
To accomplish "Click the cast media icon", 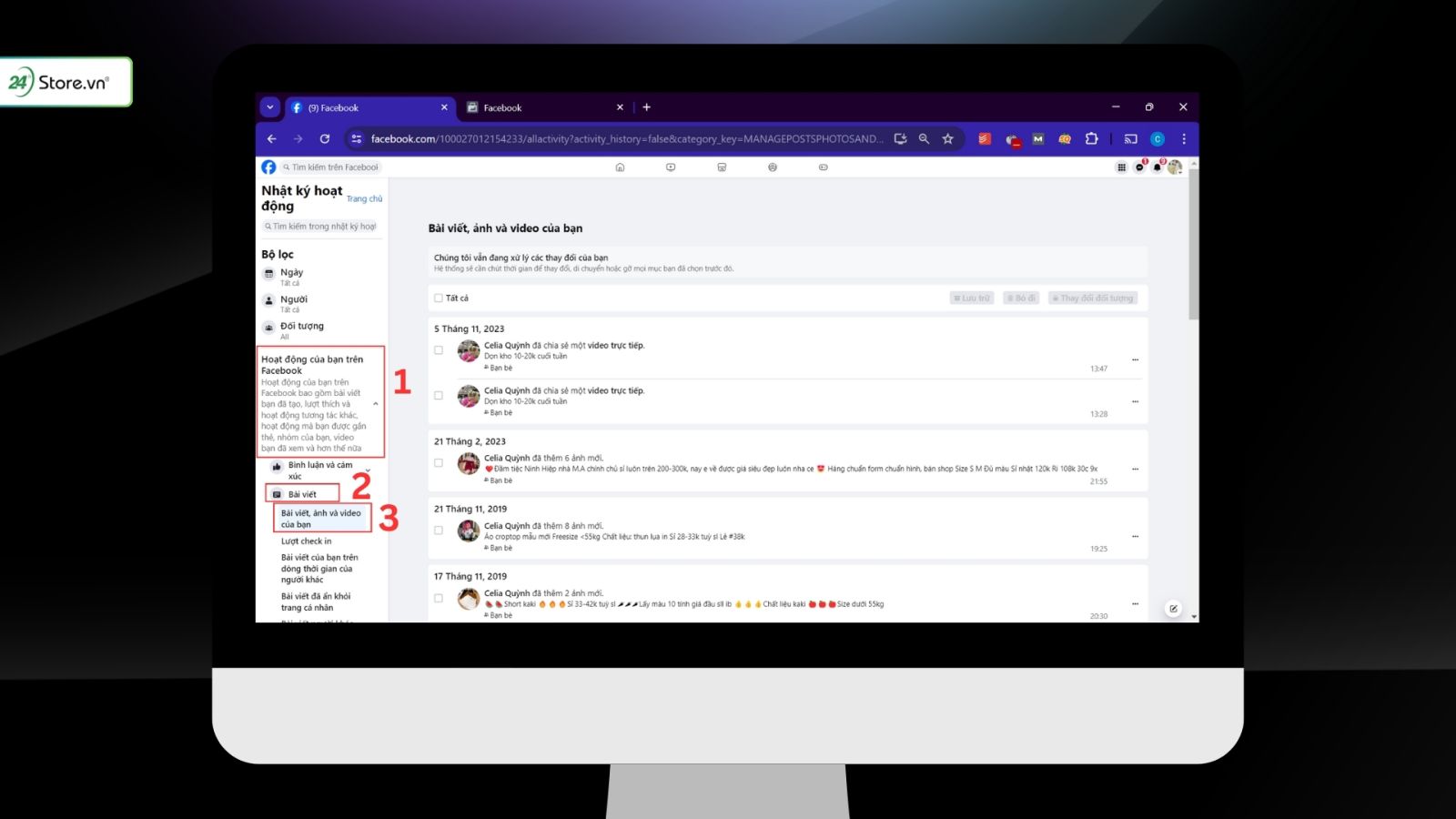I will (x=1131, y=139).
